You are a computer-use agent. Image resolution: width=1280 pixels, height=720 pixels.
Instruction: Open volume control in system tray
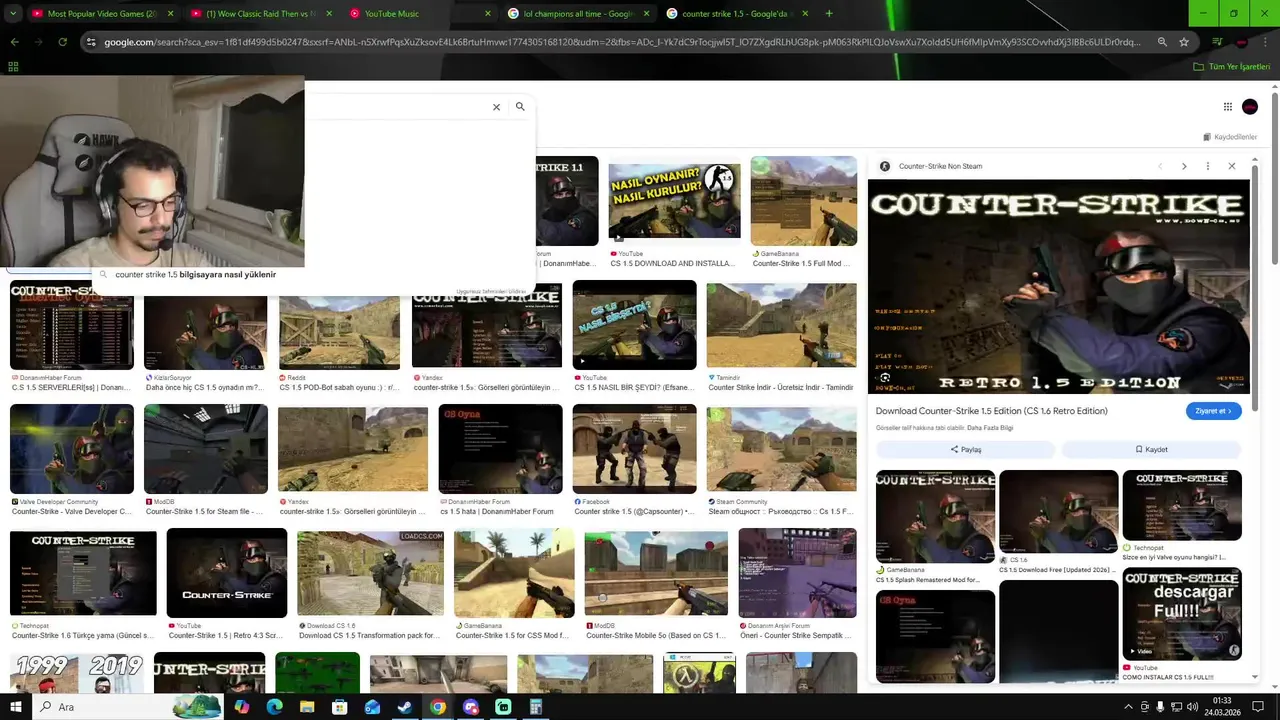[1192, 707]
